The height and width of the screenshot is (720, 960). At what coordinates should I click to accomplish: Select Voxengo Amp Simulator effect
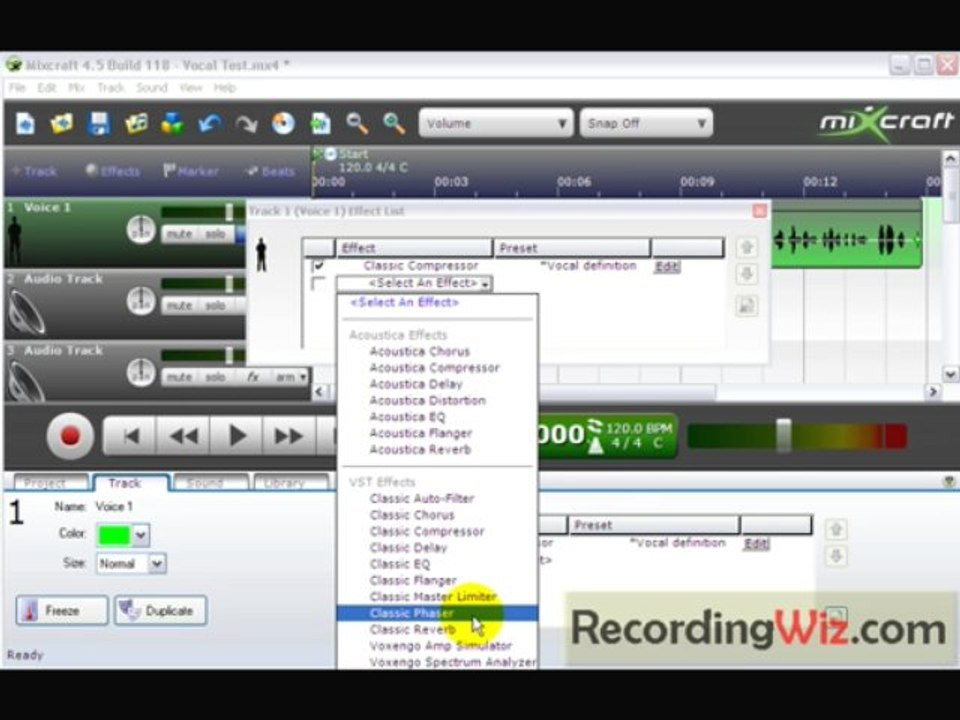pyautogui.click(x=441, y=645)
